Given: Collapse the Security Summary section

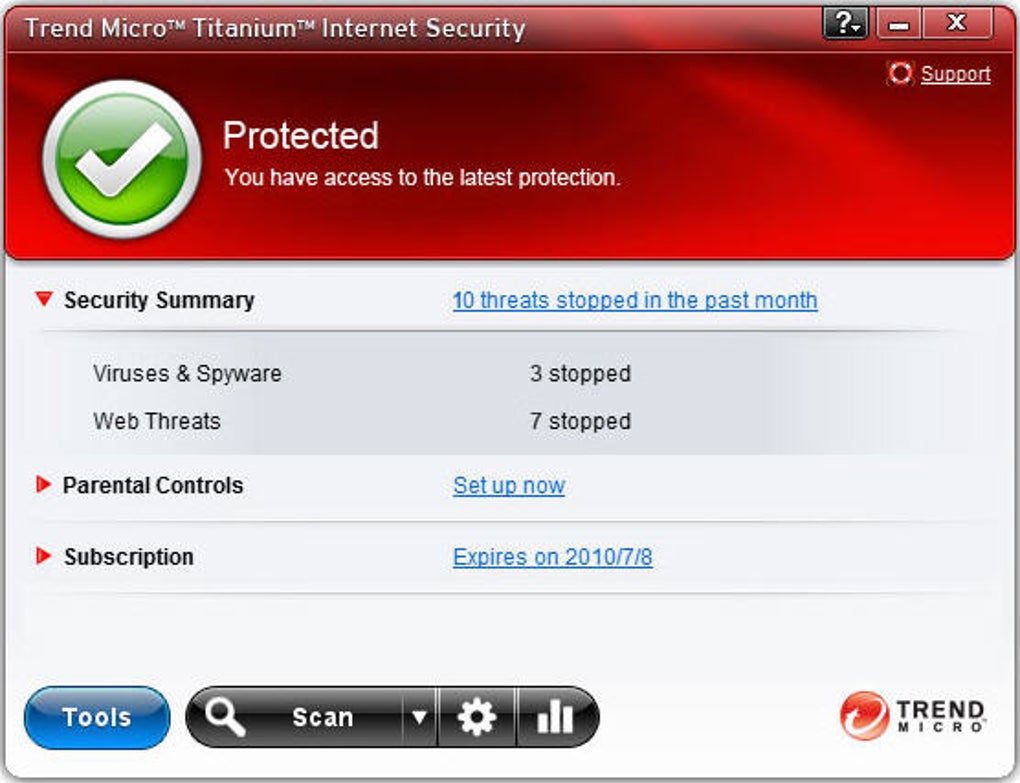Looking at the screenshot, I should pos(44,299).
